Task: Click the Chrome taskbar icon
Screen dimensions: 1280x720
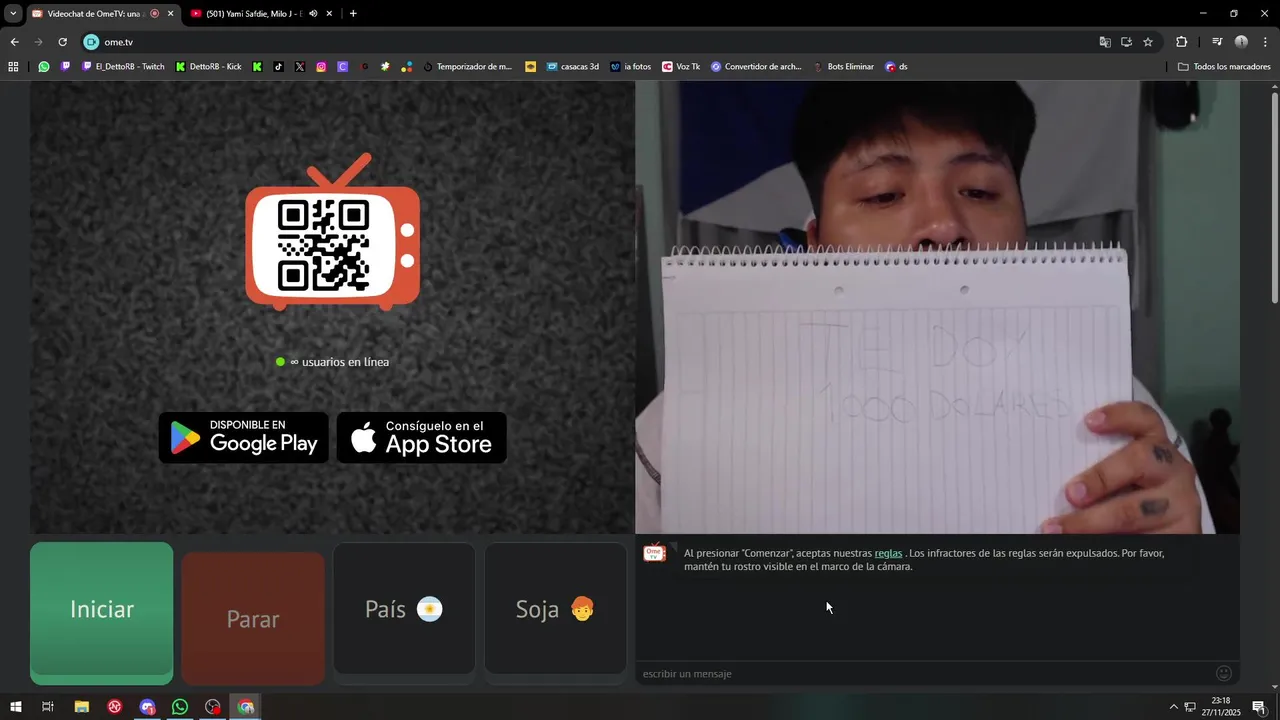Action: [x=246, y=707]
